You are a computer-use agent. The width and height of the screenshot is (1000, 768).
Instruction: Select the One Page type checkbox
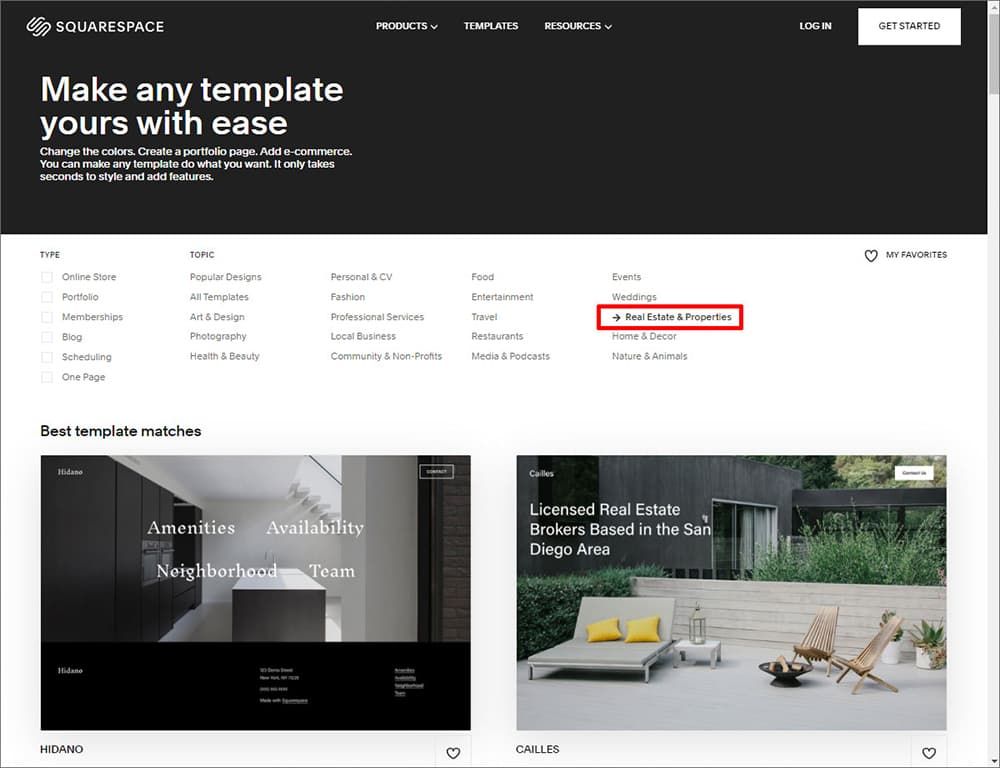pos(47,377)
